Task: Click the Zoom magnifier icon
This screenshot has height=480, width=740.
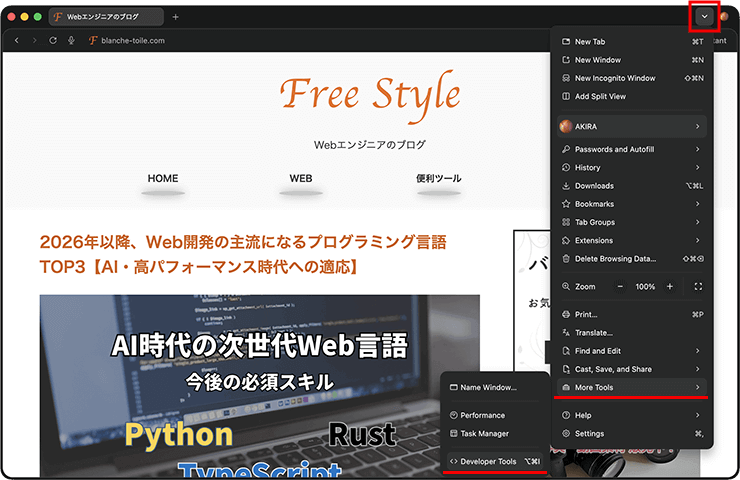Action: (x=566, y=286)
